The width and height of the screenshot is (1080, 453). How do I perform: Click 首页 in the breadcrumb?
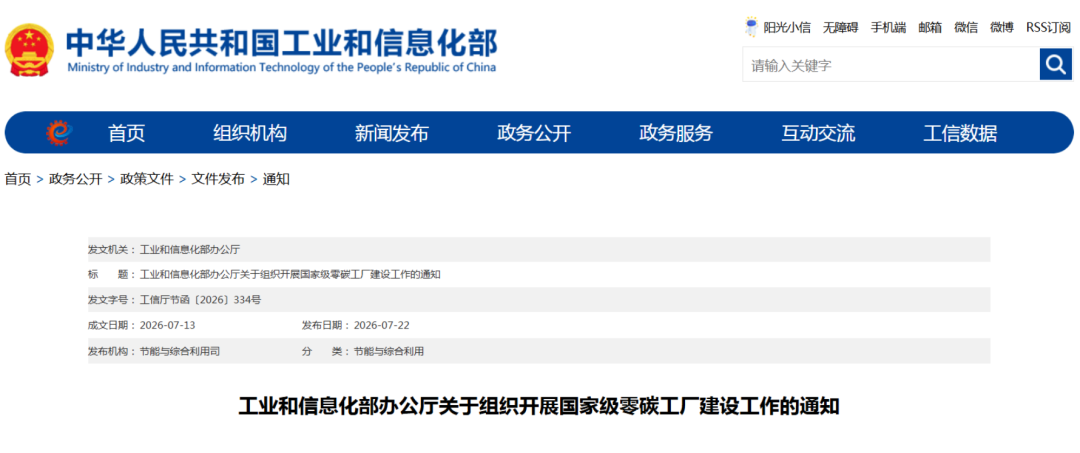[18, 179]
